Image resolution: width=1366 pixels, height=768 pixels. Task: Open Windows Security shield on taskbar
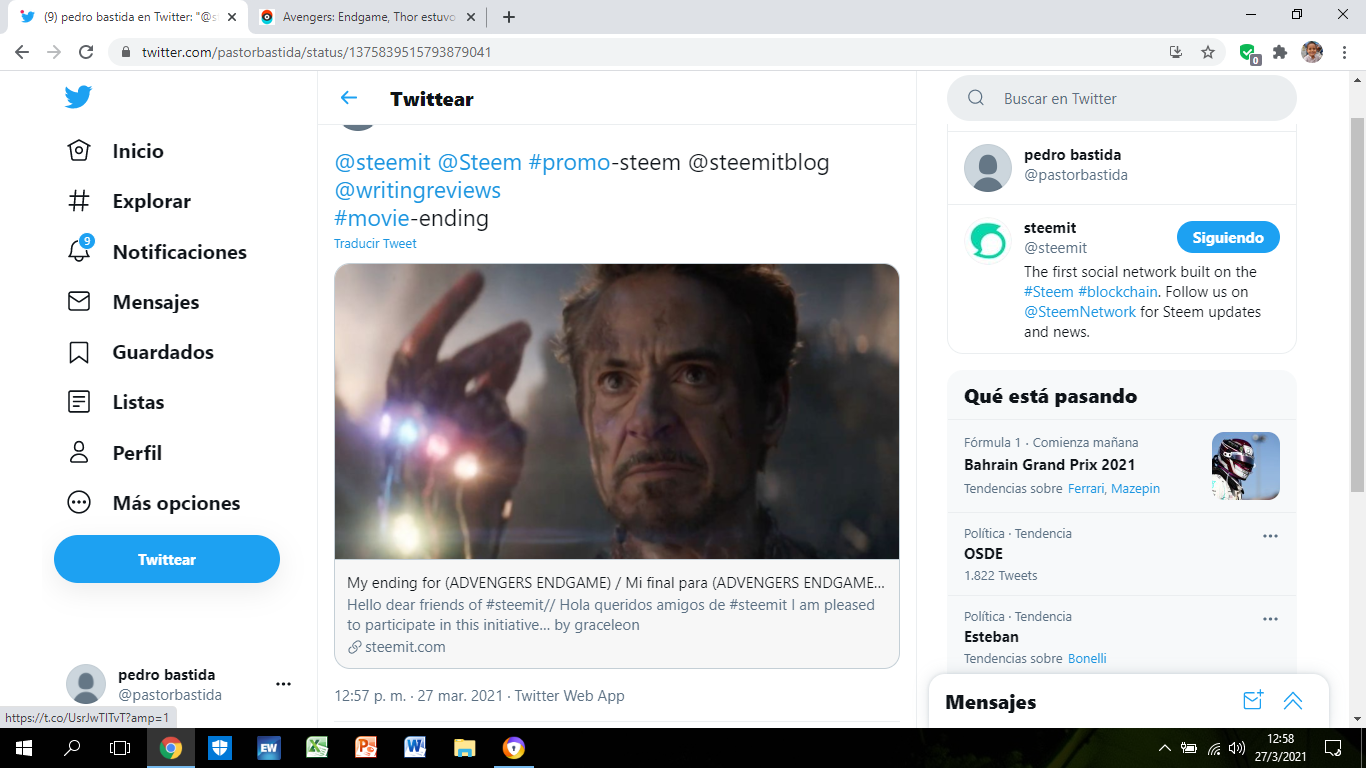[x=220, y=747]
